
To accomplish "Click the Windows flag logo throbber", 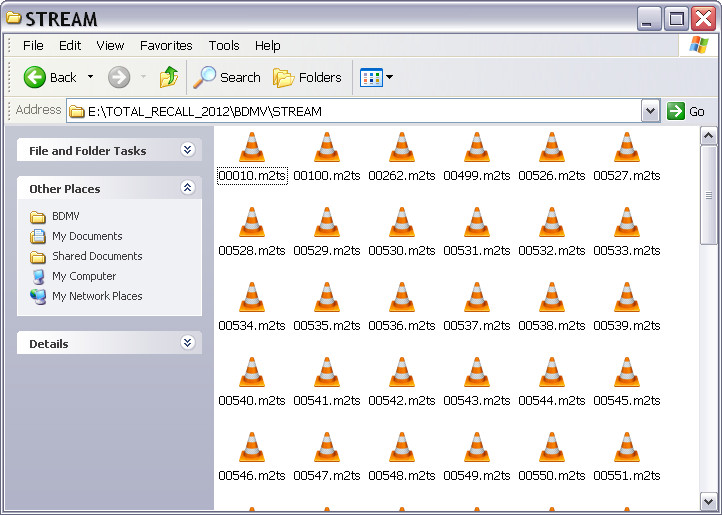I will click(x=699, y=45).
